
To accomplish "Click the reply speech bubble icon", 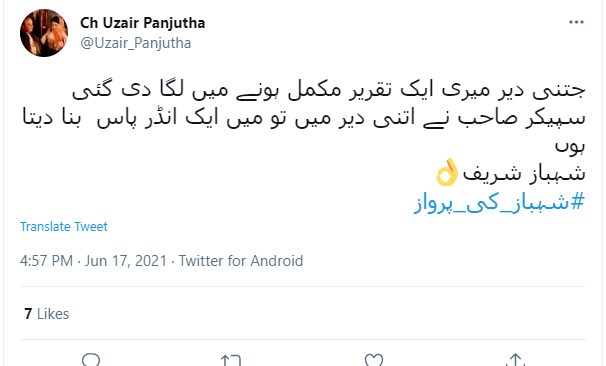I will click(91, 360).
